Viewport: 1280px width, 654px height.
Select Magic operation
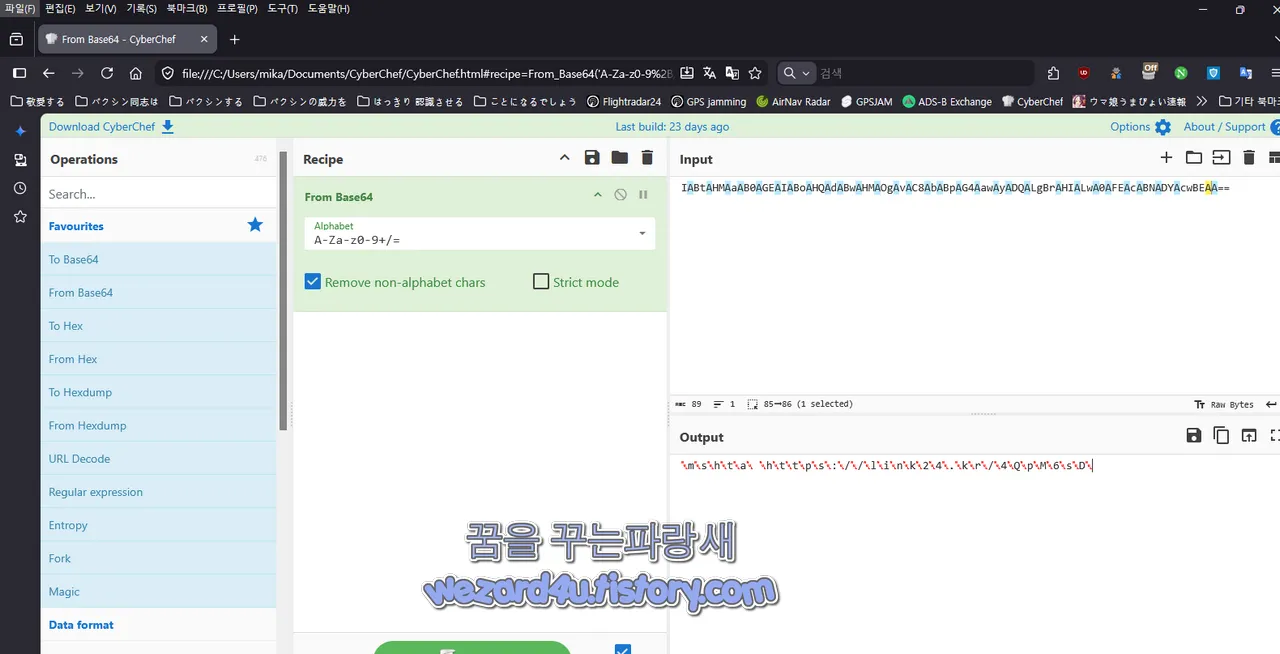pos(158,591)
